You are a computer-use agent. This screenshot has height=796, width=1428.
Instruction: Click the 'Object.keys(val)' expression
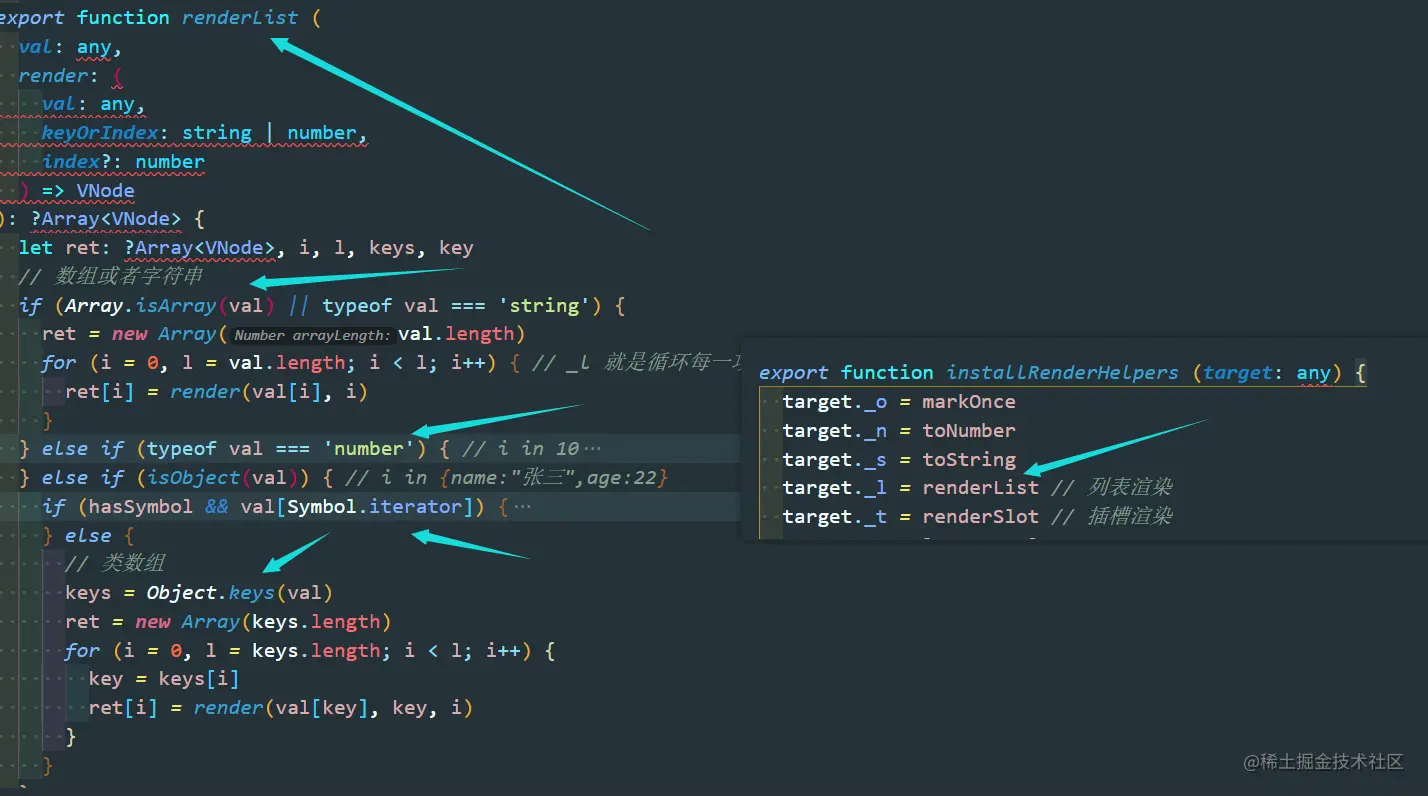tap(240, 593)
